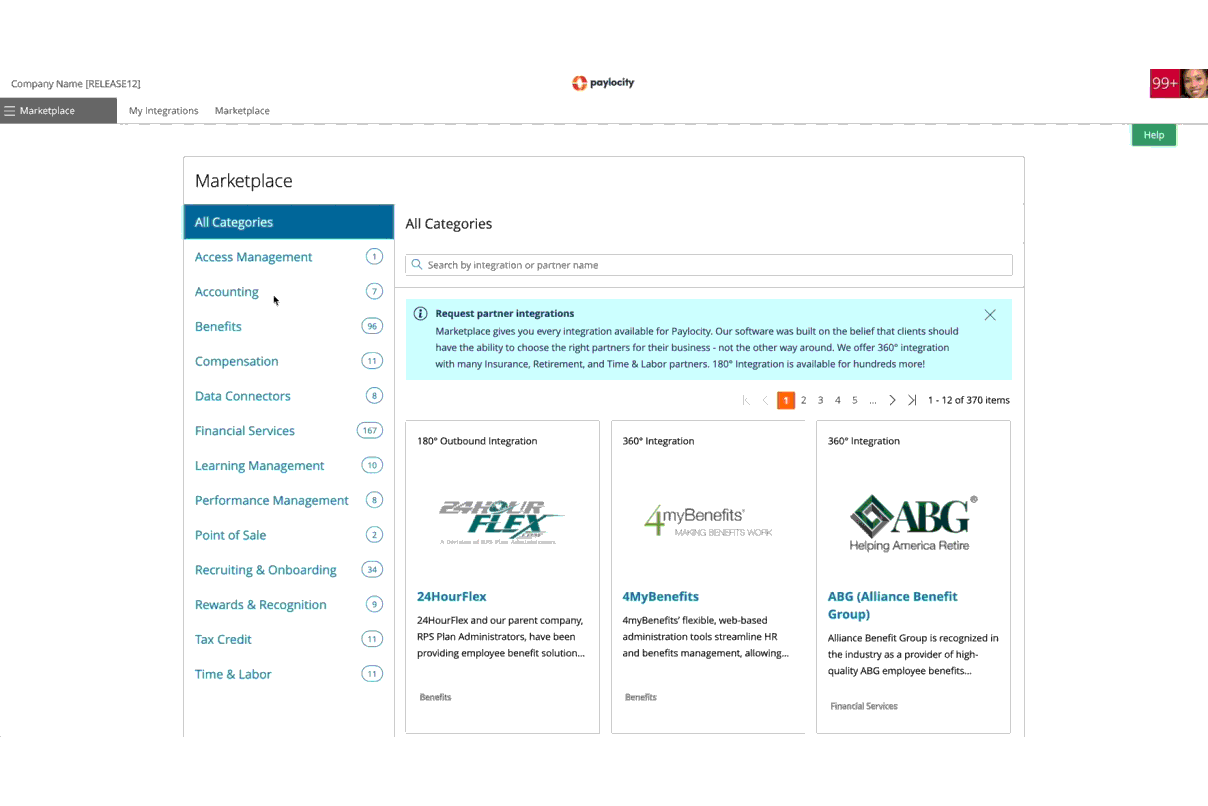The width and height of the screenshot is (1208, 806).
Task: Click the pagination ellipsis for more pages
Action: [873, 400]
